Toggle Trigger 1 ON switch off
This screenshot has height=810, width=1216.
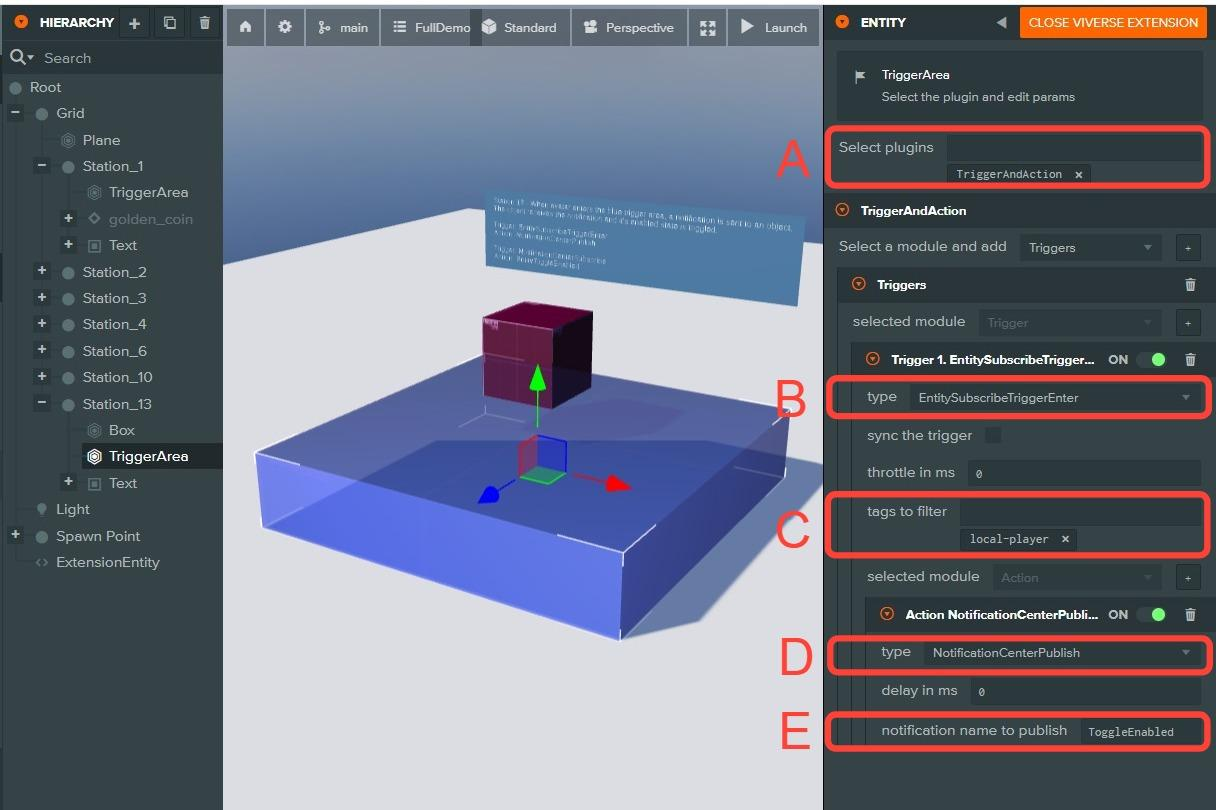click(1151, 360)
